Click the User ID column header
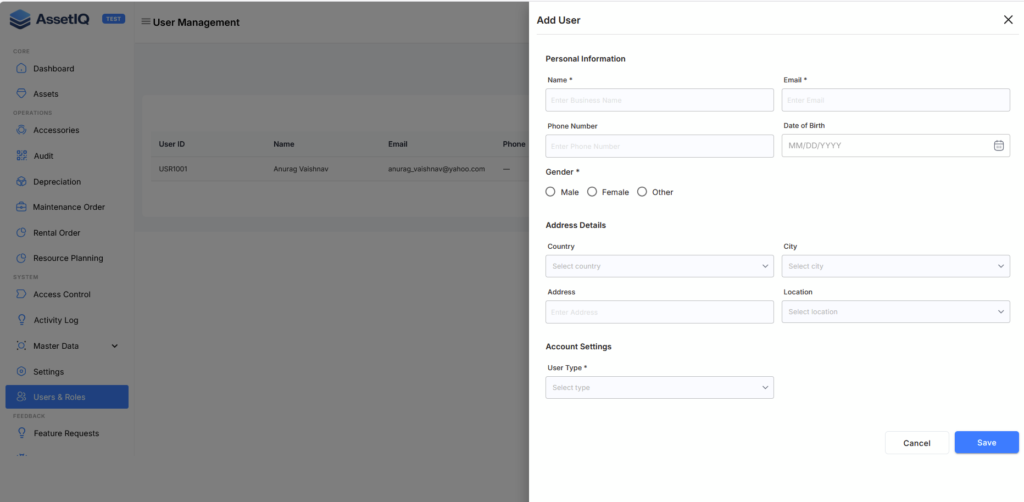 click(x=172, y=144)
